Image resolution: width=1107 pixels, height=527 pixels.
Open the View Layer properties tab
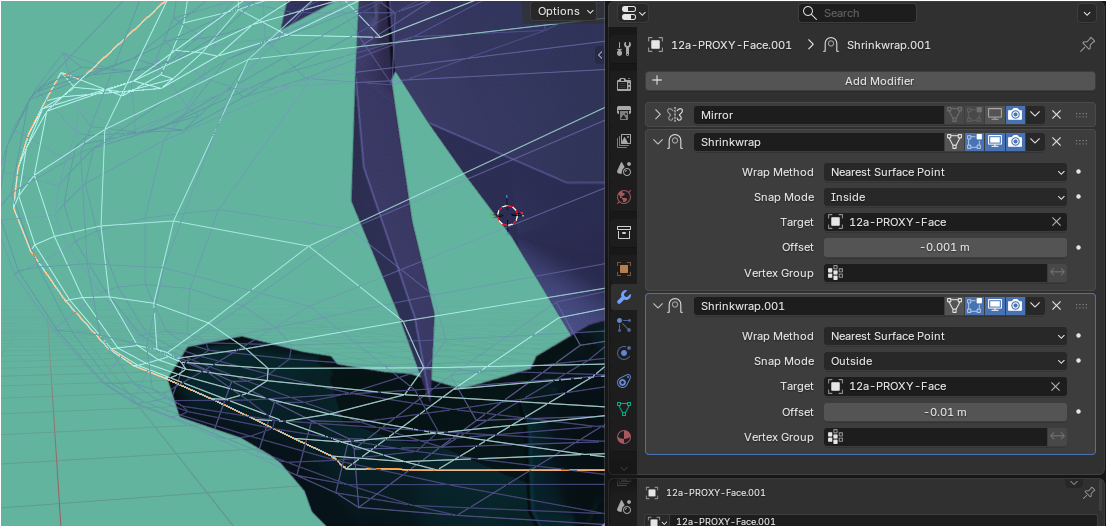[x=624, y=141]
